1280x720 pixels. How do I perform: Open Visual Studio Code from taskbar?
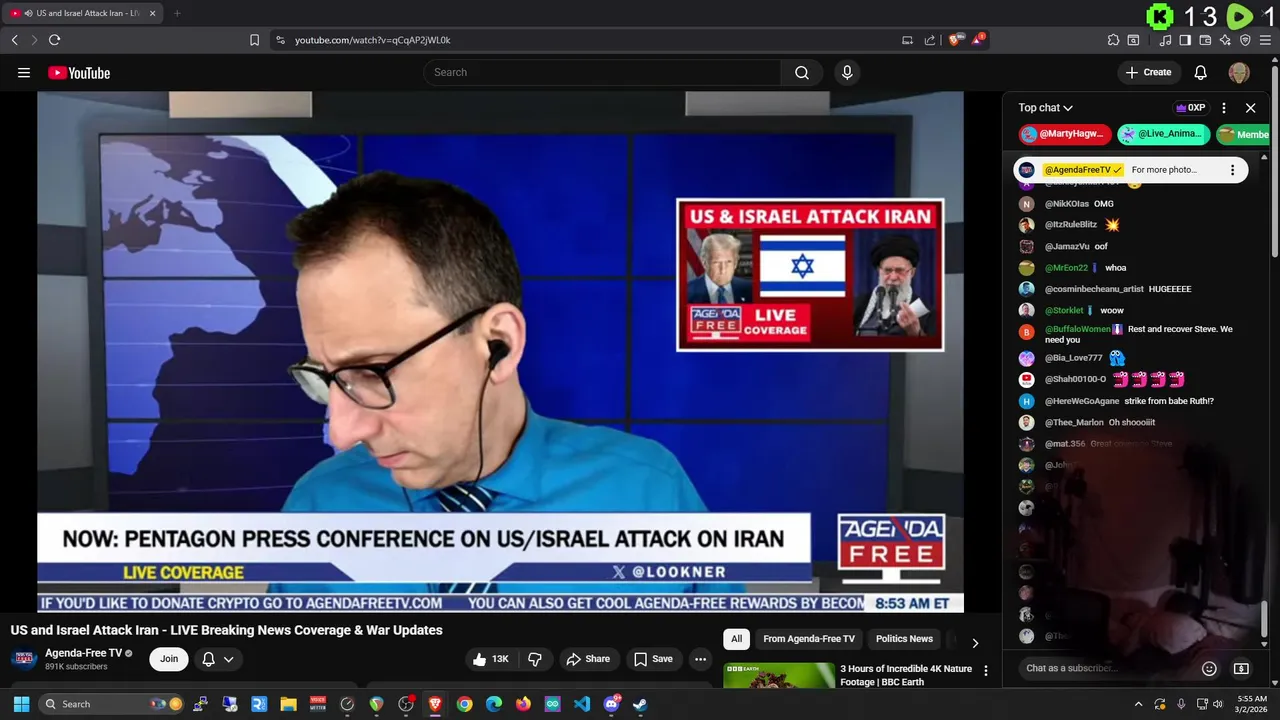point(582,704)
